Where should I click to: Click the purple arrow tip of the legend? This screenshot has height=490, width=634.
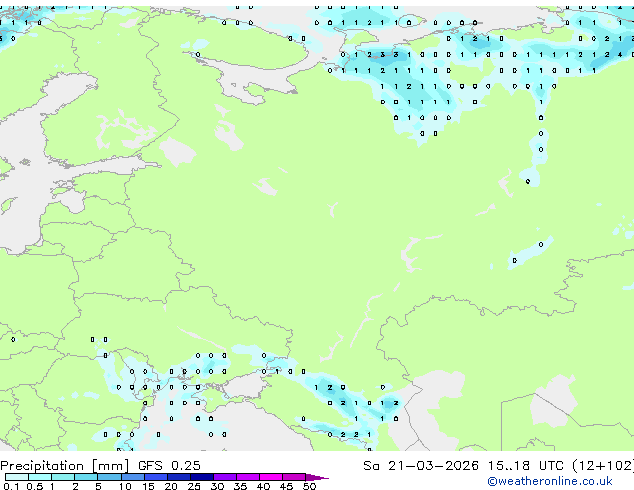point(317,477)
